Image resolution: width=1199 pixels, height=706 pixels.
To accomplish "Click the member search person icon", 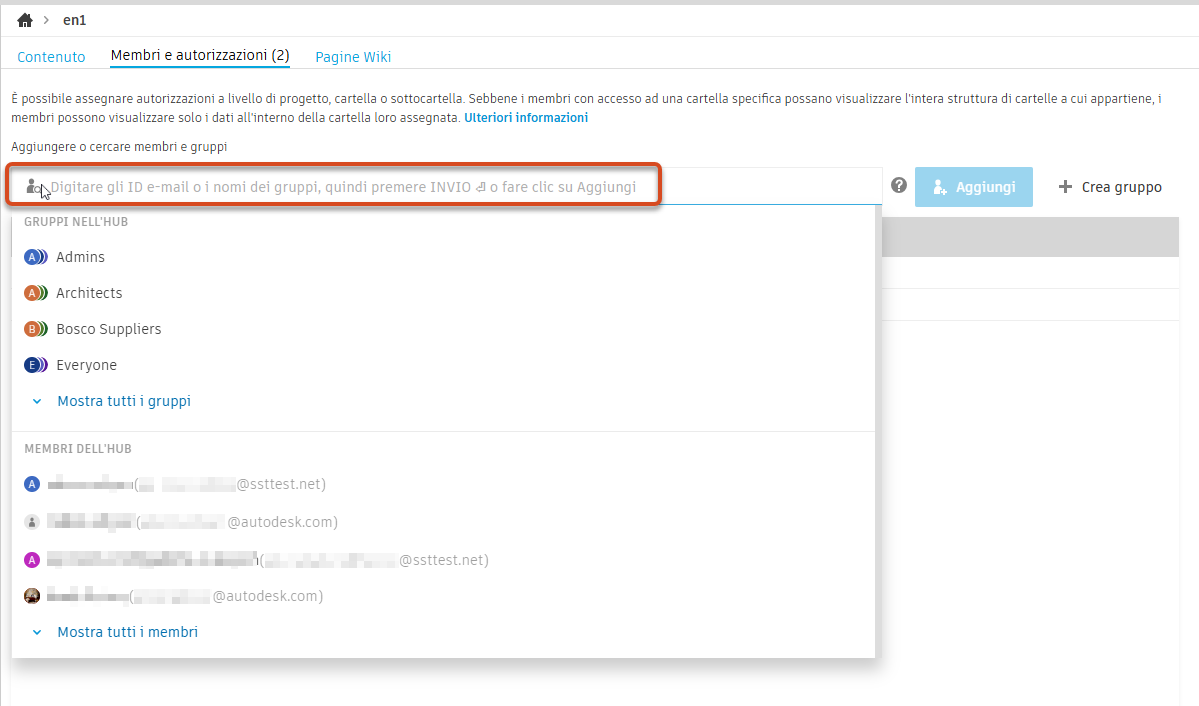I will (33, 185).
